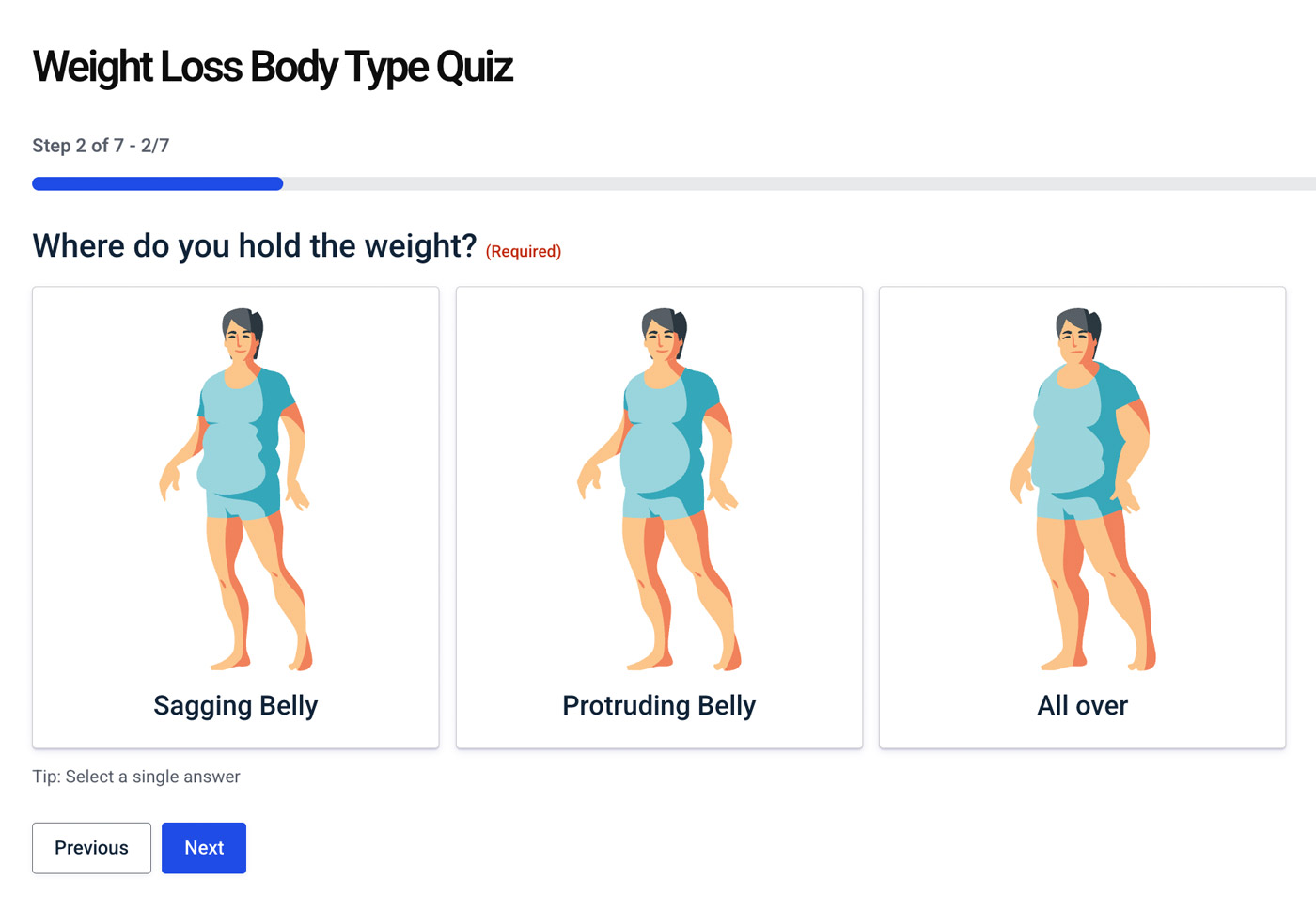Click the "Where do you hold the weight?" question
Viewport: 1316px width, 911px height.
(254, 246)
